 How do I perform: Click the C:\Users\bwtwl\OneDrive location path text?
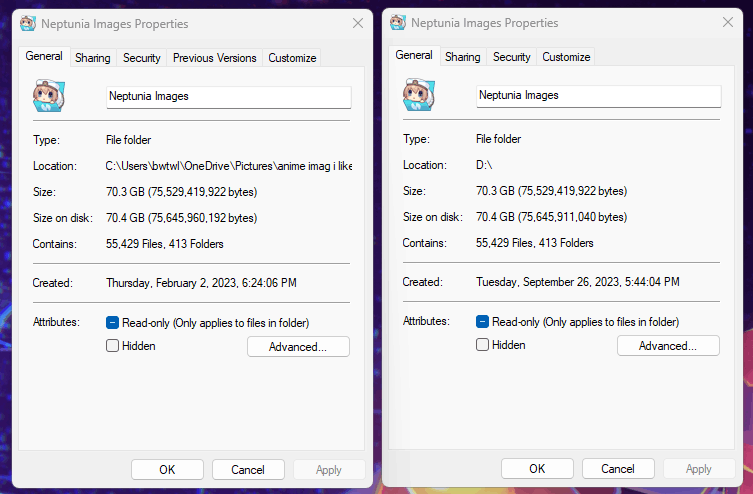[229, 166]
